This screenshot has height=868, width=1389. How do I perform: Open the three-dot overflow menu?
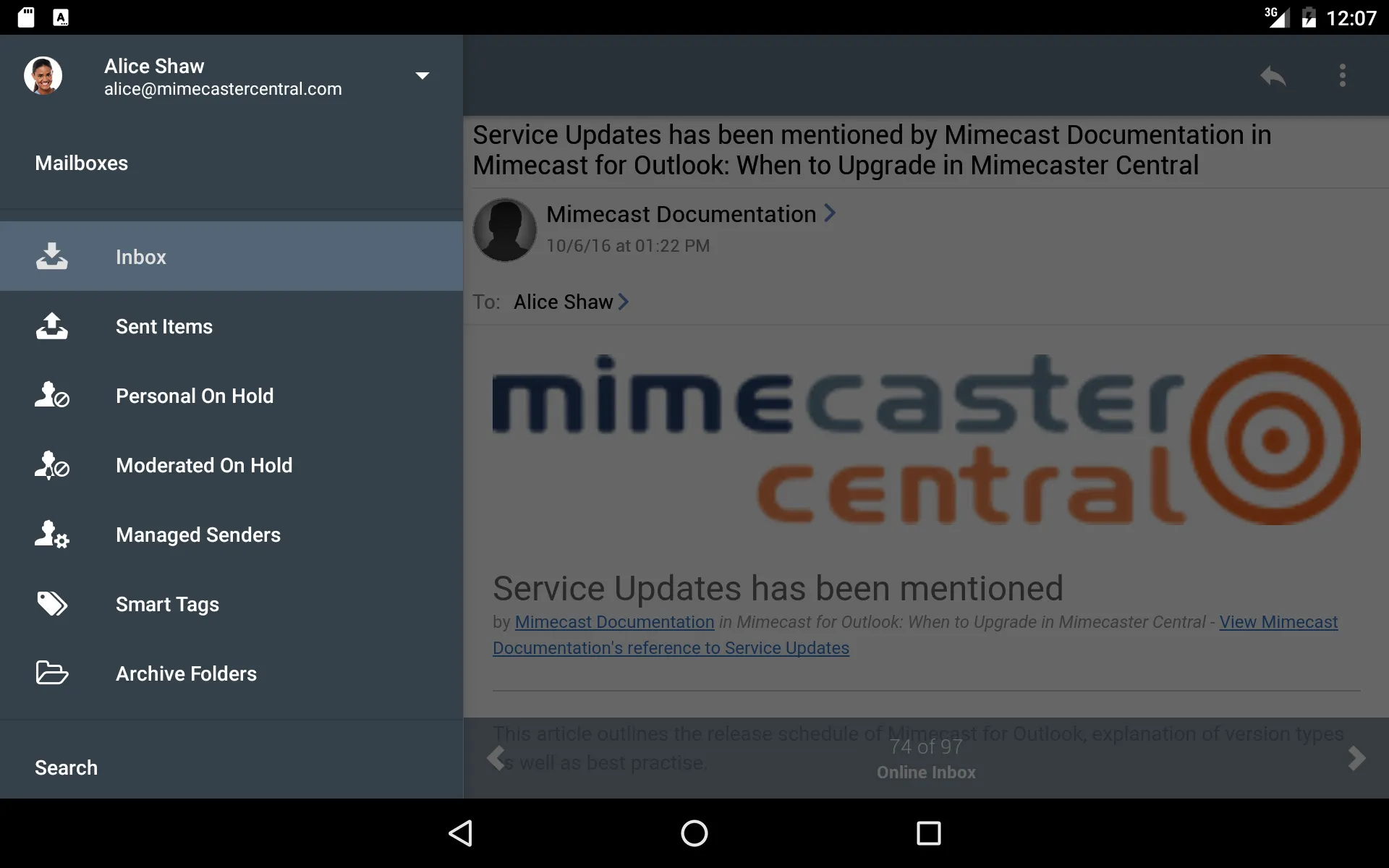click(1343, 75)
